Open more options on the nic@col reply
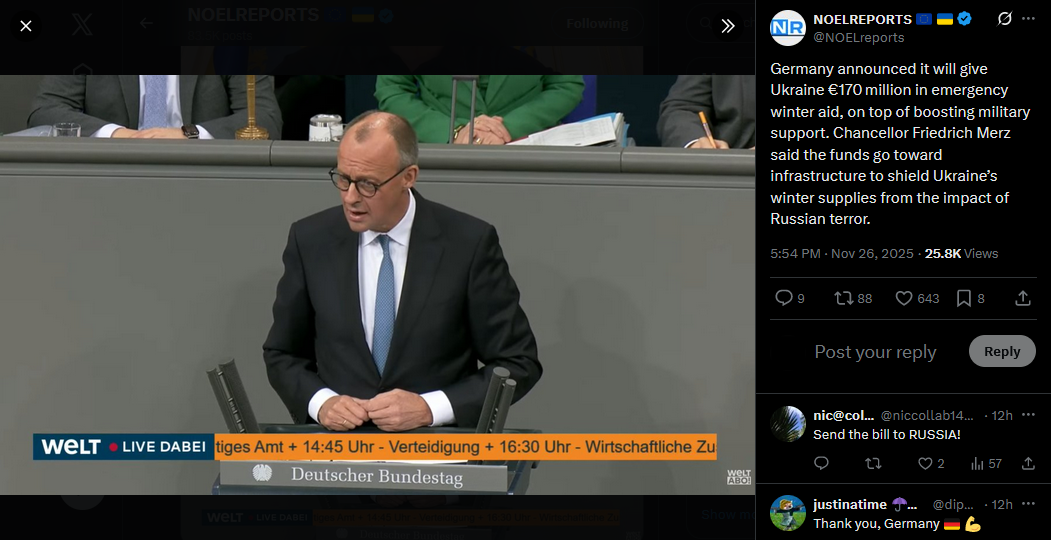This screenshot has width=1051, height=540. pos(1028,415)
